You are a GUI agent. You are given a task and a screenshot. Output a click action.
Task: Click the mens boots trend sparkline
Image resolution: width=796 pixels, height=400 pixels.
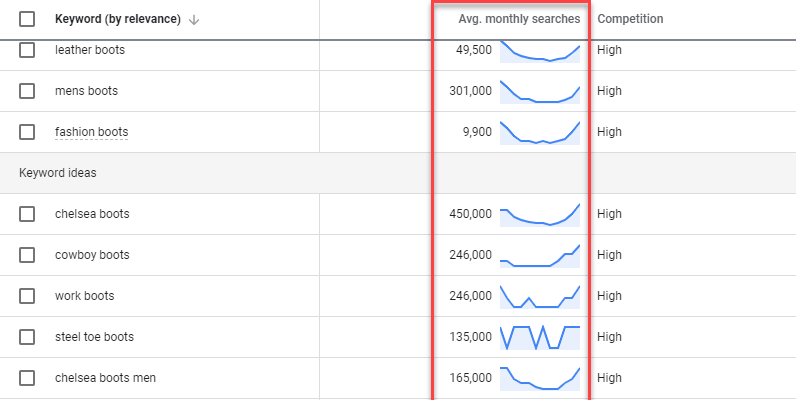(x=539, y=91)
